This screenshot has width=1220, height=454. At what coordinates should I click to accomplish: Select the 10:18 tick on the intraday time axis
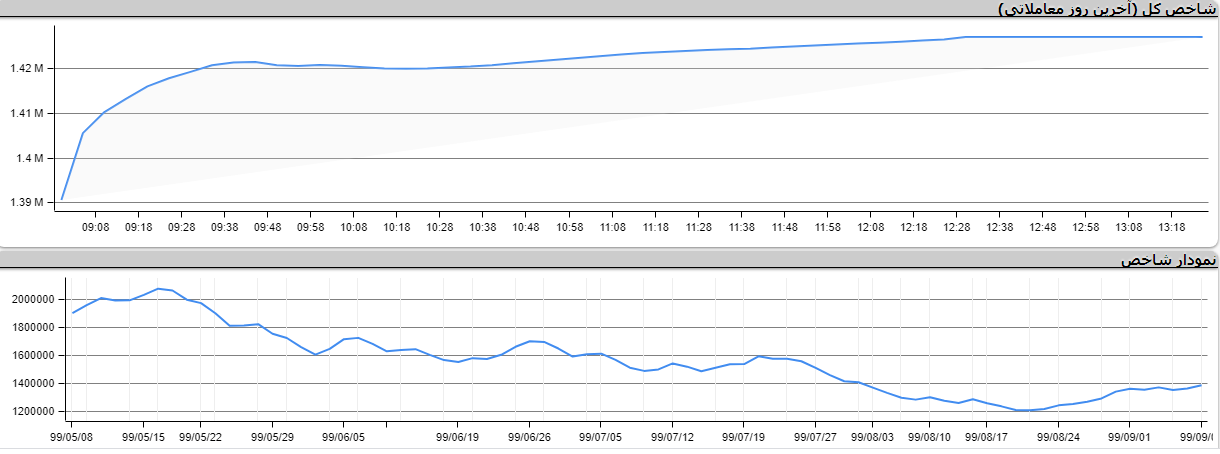pos(396,228)
